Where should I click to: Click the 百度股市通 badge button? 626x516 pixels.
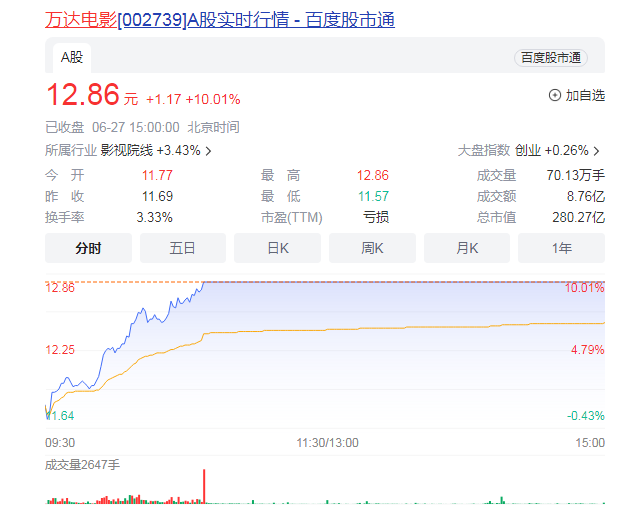tap(550, 58)
